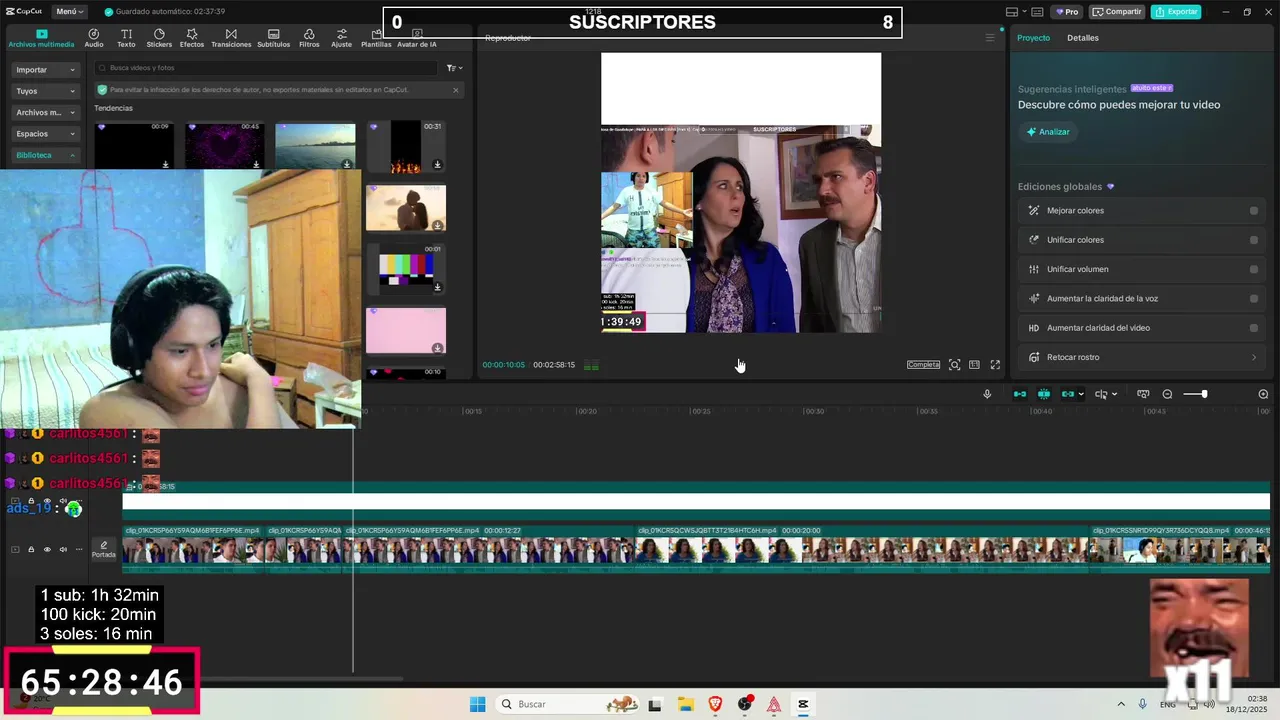
Task: Select the color bars trending clip thumbnail
Action: [406, 268]
